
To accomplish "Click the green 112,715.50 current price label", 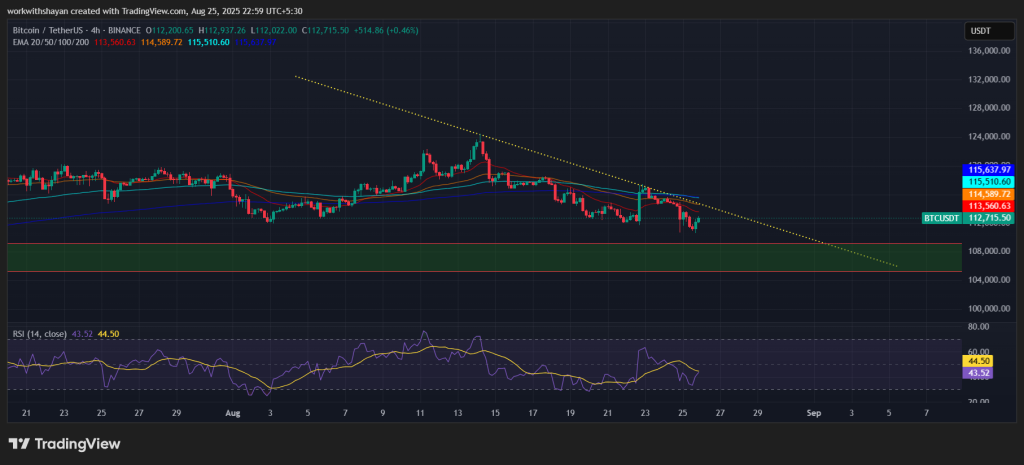I will (988, 217).
